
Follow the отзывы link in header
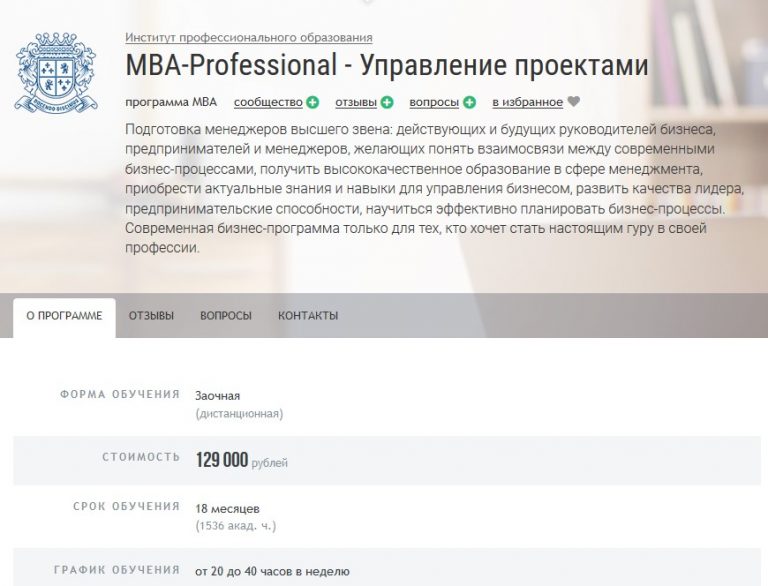(x=356, y=102)
